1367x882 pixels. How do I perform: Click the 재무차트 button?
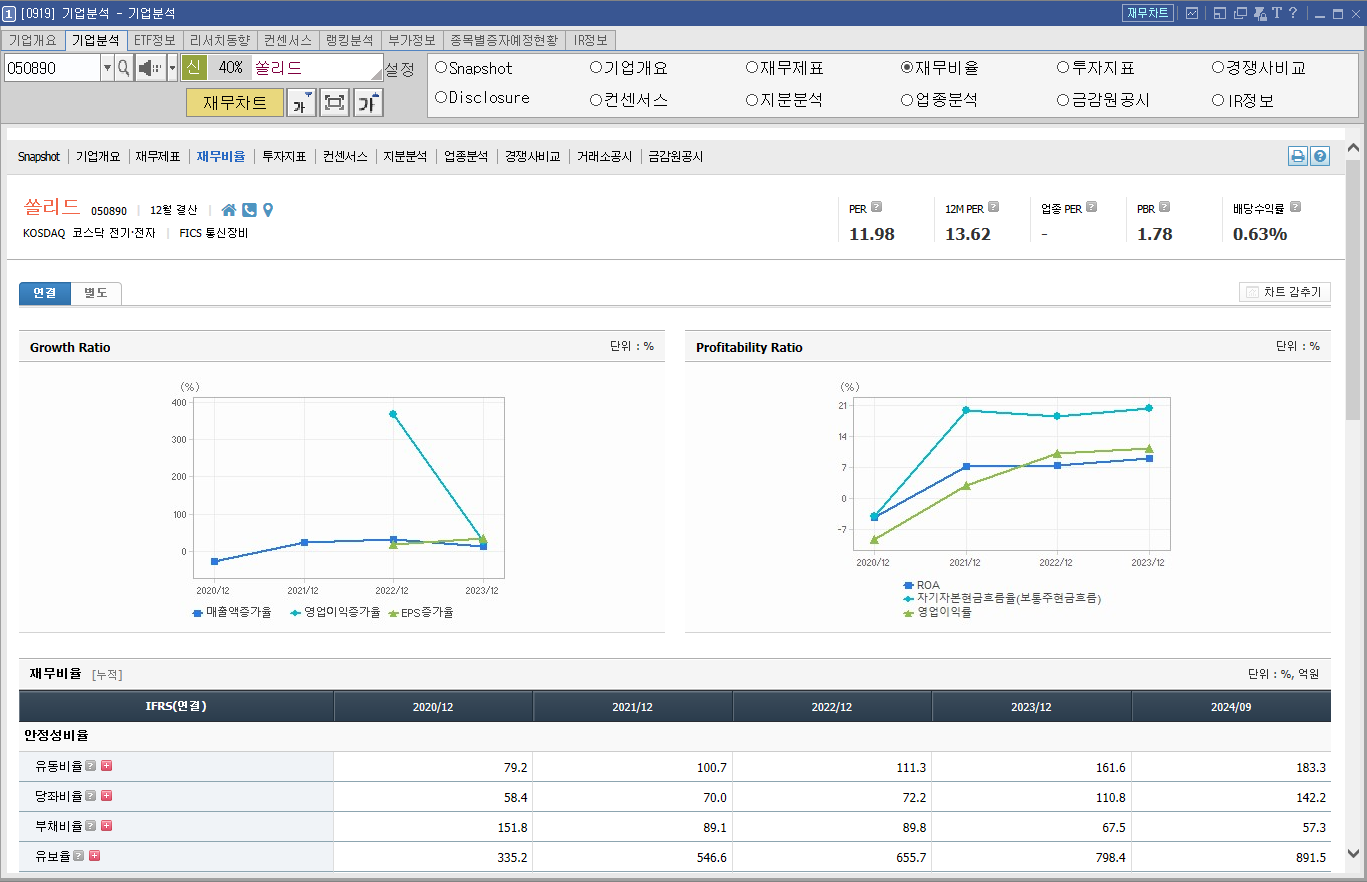click(234, 102)
